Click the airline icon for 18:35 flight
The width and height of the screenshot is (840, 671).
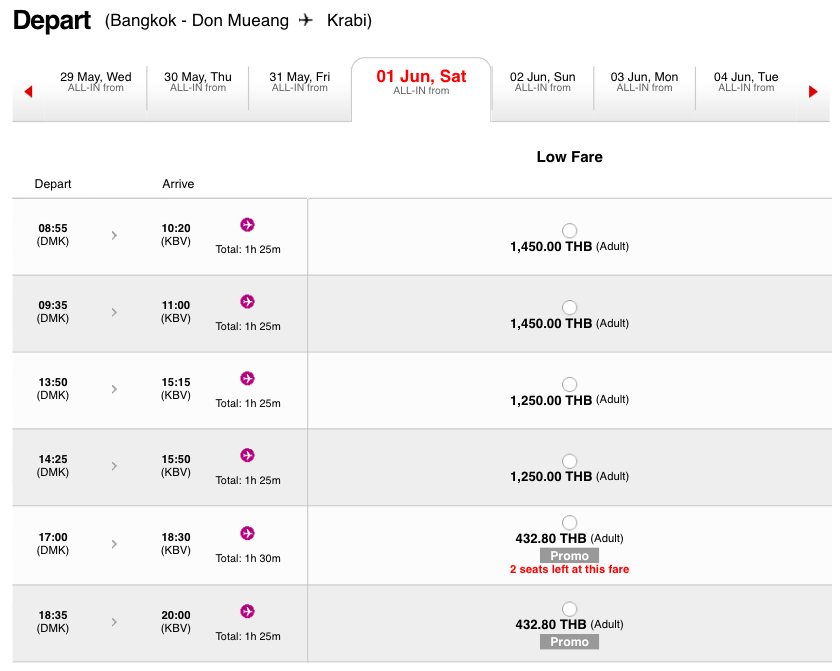(x=247, y=611)
